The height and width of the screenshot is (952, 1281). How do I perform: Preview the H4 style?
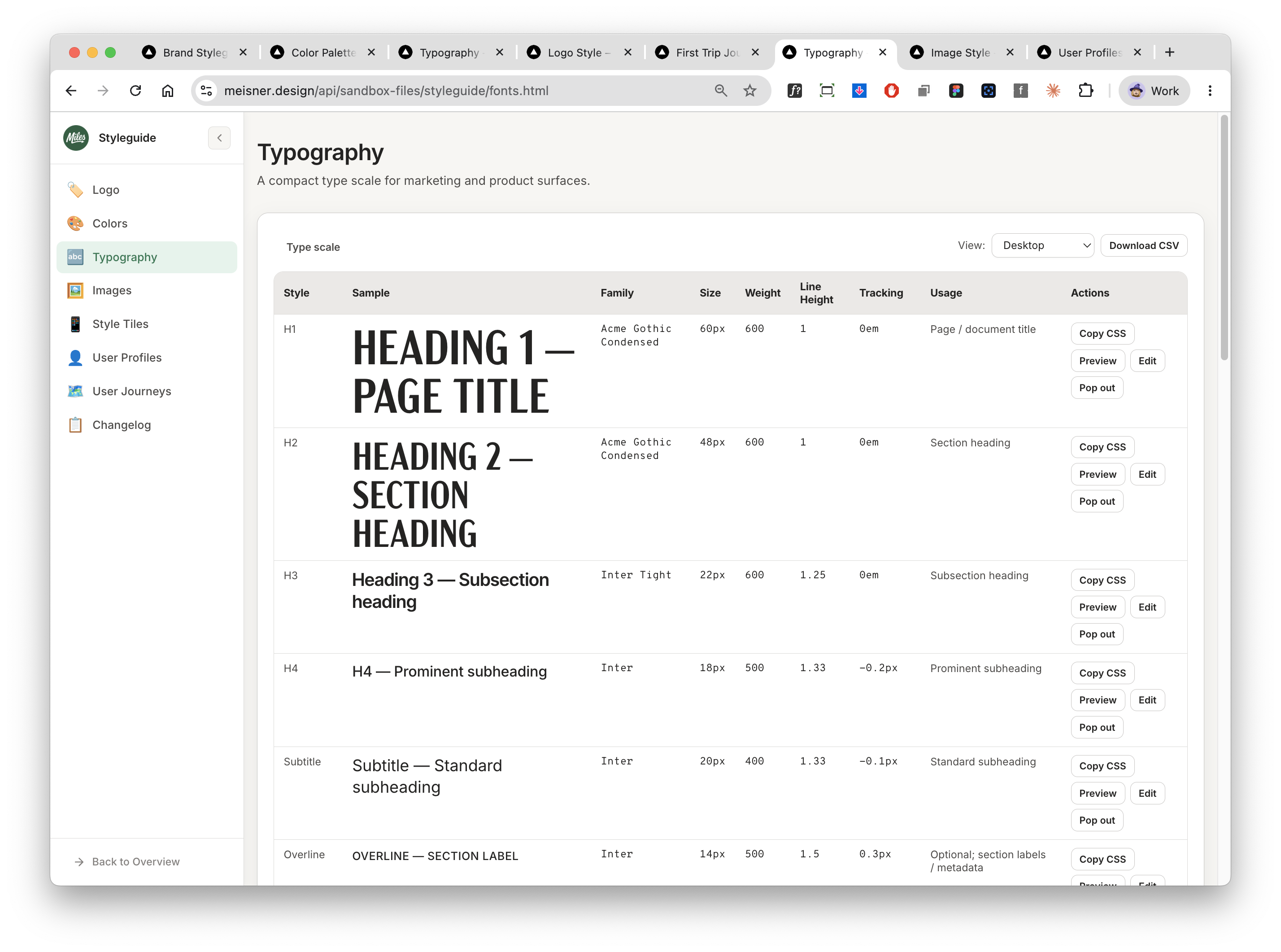tap(1097, 700)
